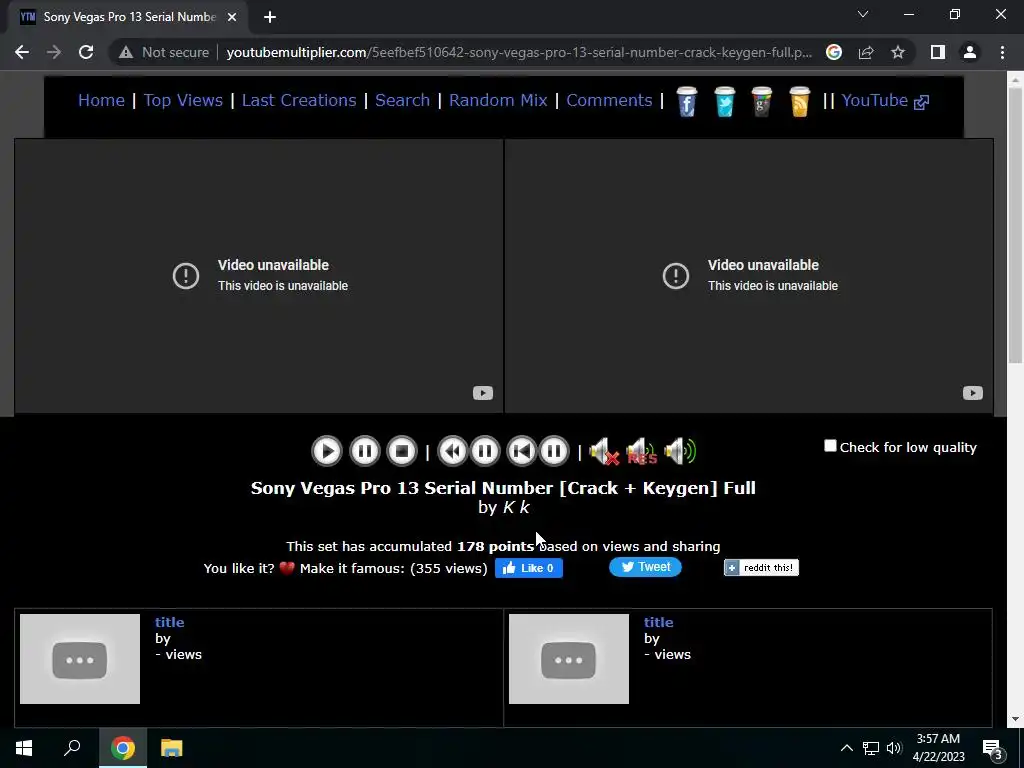Click Chrome in the taskbar

[123, 748]
